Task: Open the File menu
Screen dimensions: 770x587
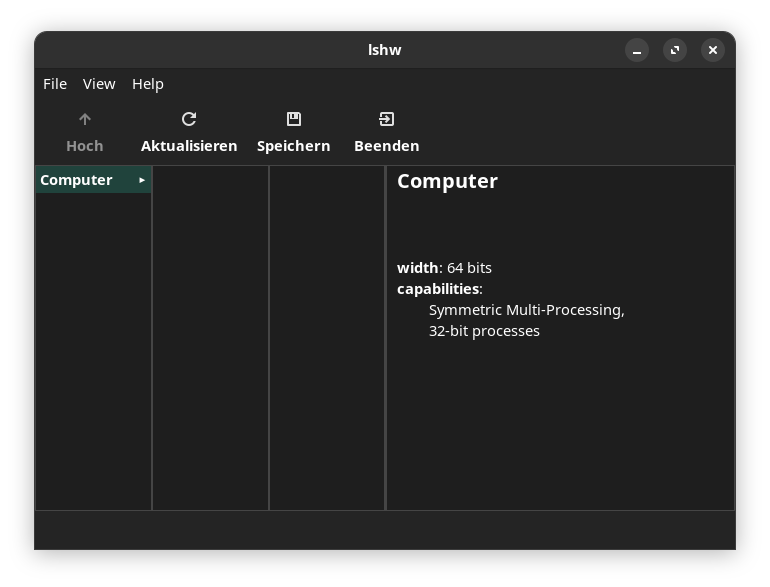Action: coord(55,84)
